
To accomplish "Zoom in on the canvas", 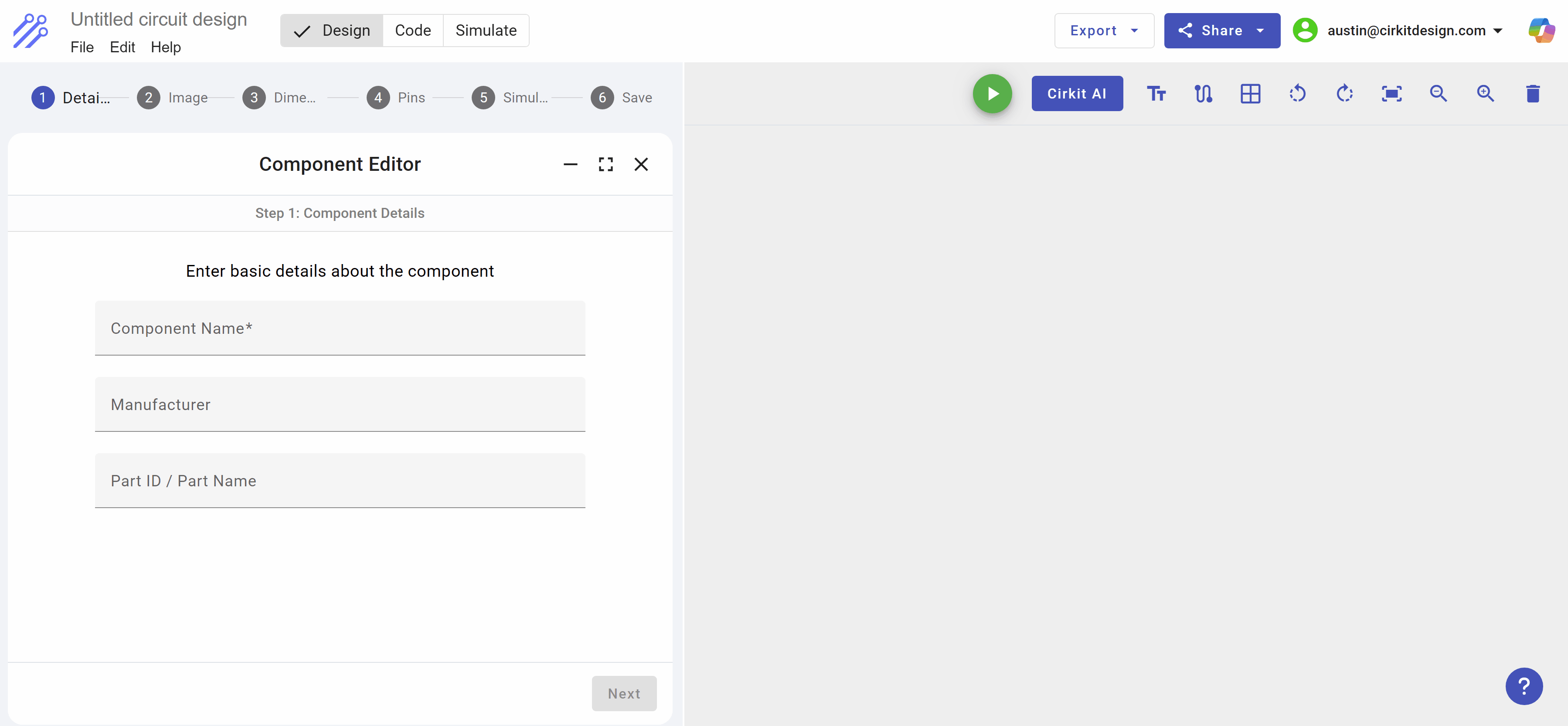I will click(x=1486, y=94).
